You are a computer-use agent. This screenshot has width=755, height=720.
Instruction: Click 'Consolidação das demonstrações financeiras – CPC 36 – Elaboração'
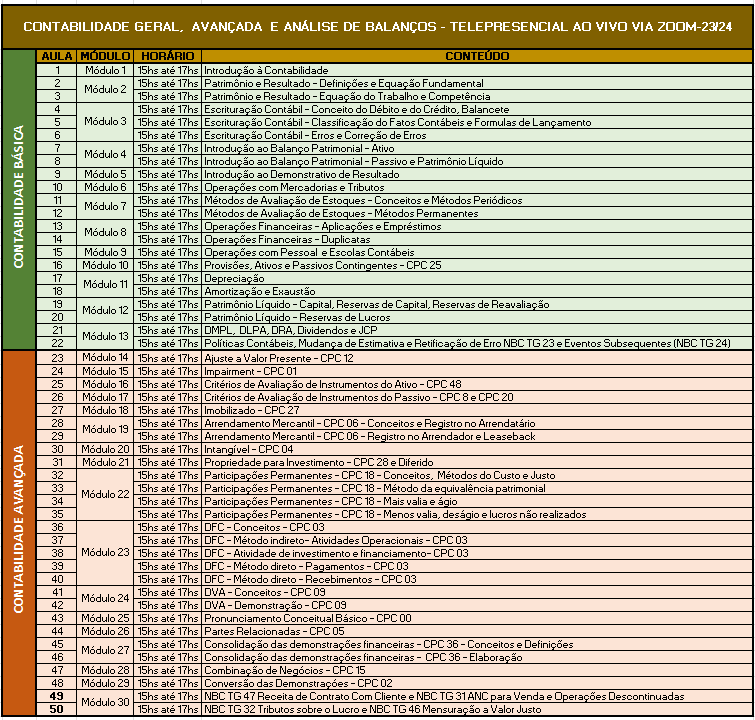tap(477, 657)
